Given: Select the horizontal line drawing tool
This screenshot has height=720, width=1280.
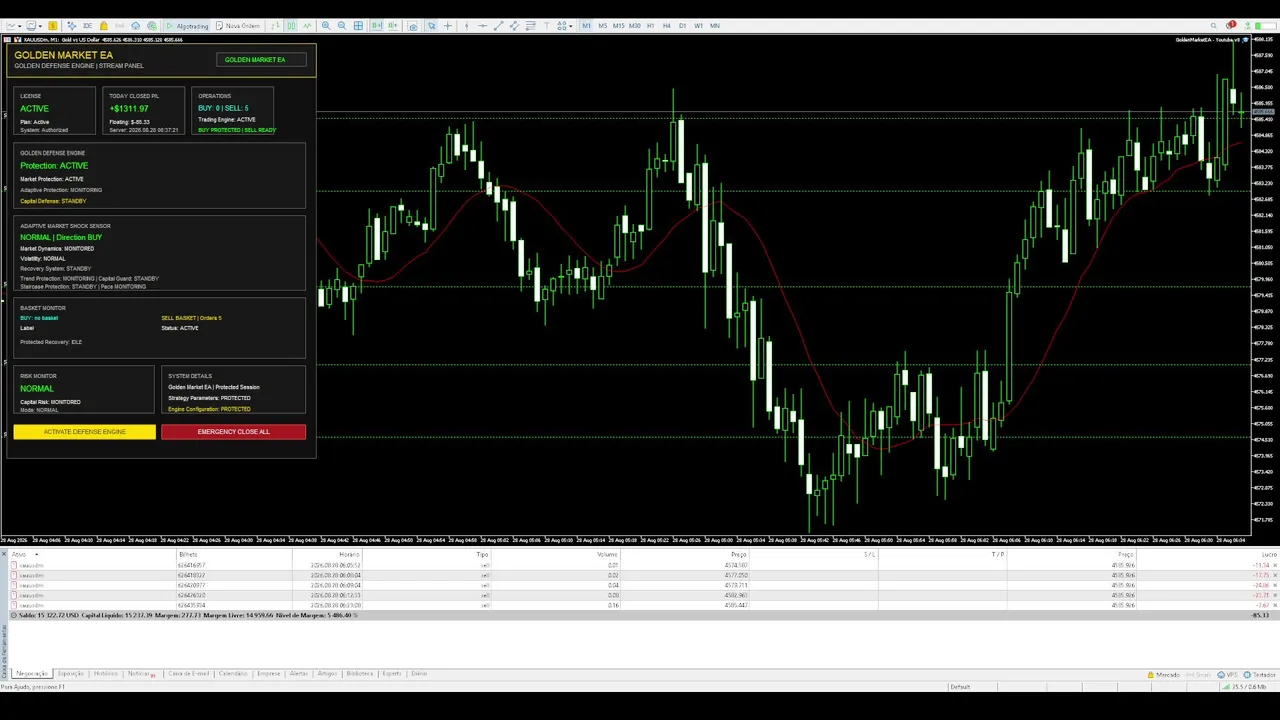Looking at the screenshot, I should tap(482, 26).
